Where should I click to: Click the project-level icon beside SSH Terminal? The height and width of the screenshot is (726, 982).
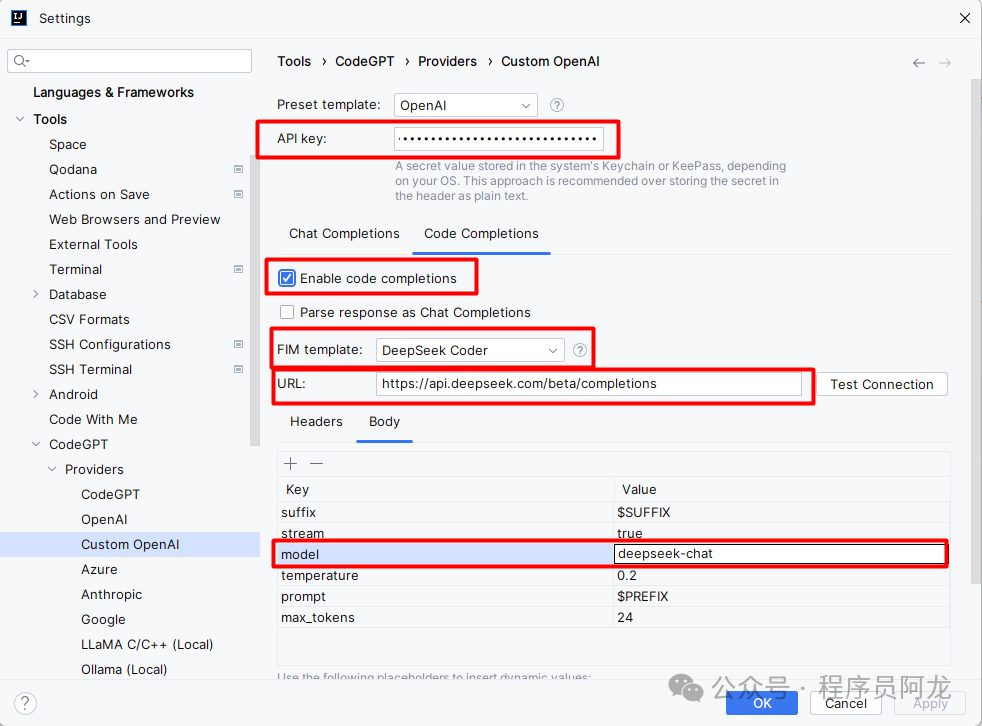click(x=238, y=370)
